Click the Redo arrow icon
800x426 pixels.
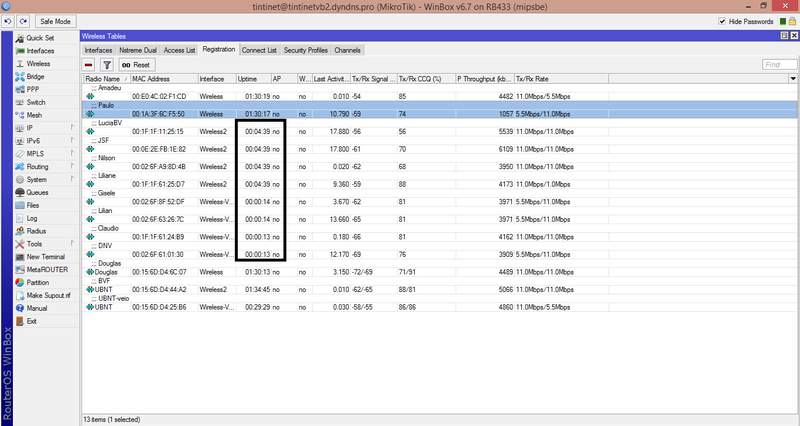point(23,21)
